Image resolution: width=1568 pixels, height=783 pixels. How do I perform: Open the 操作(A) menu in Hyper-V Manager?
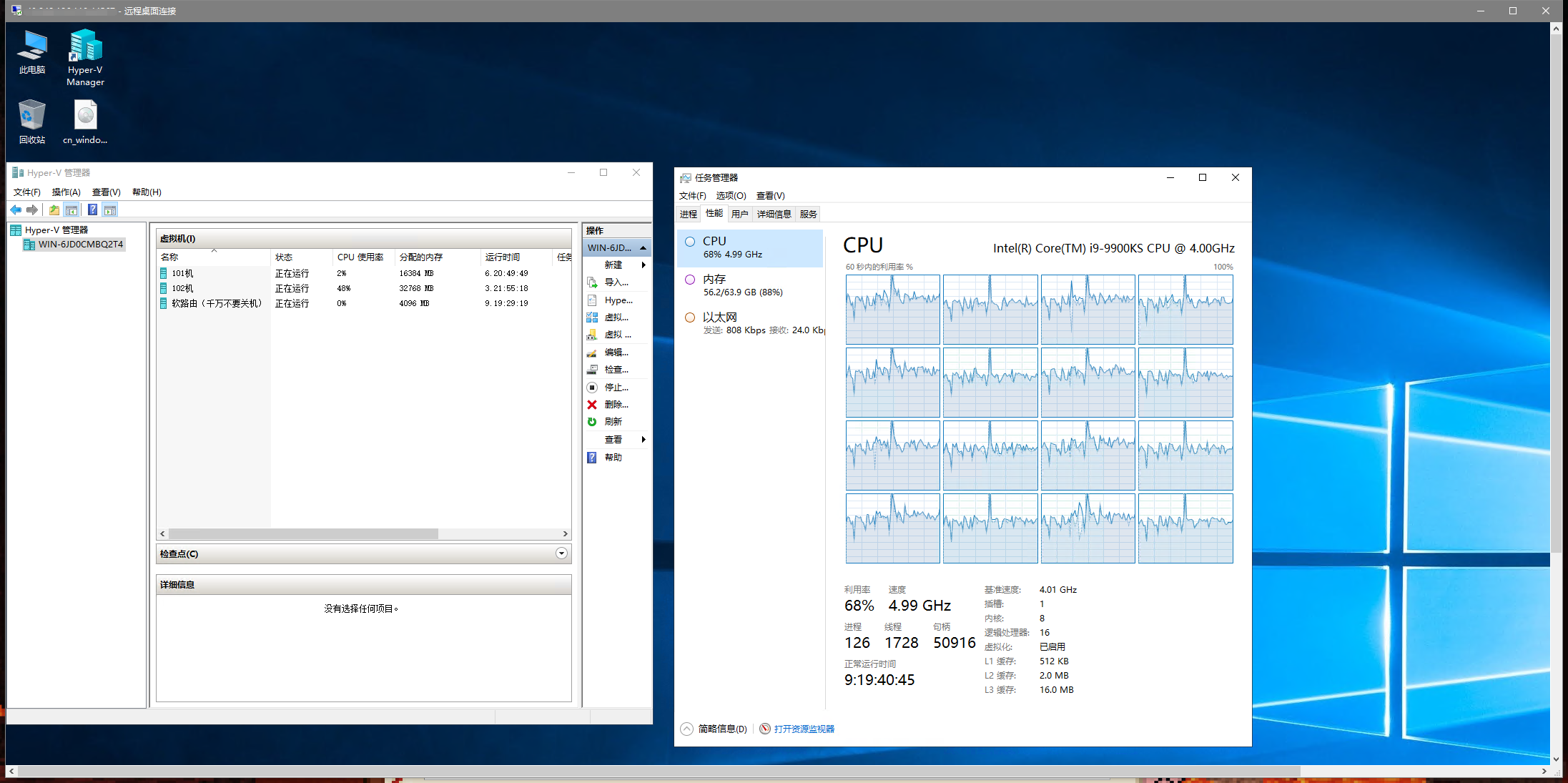66,192
